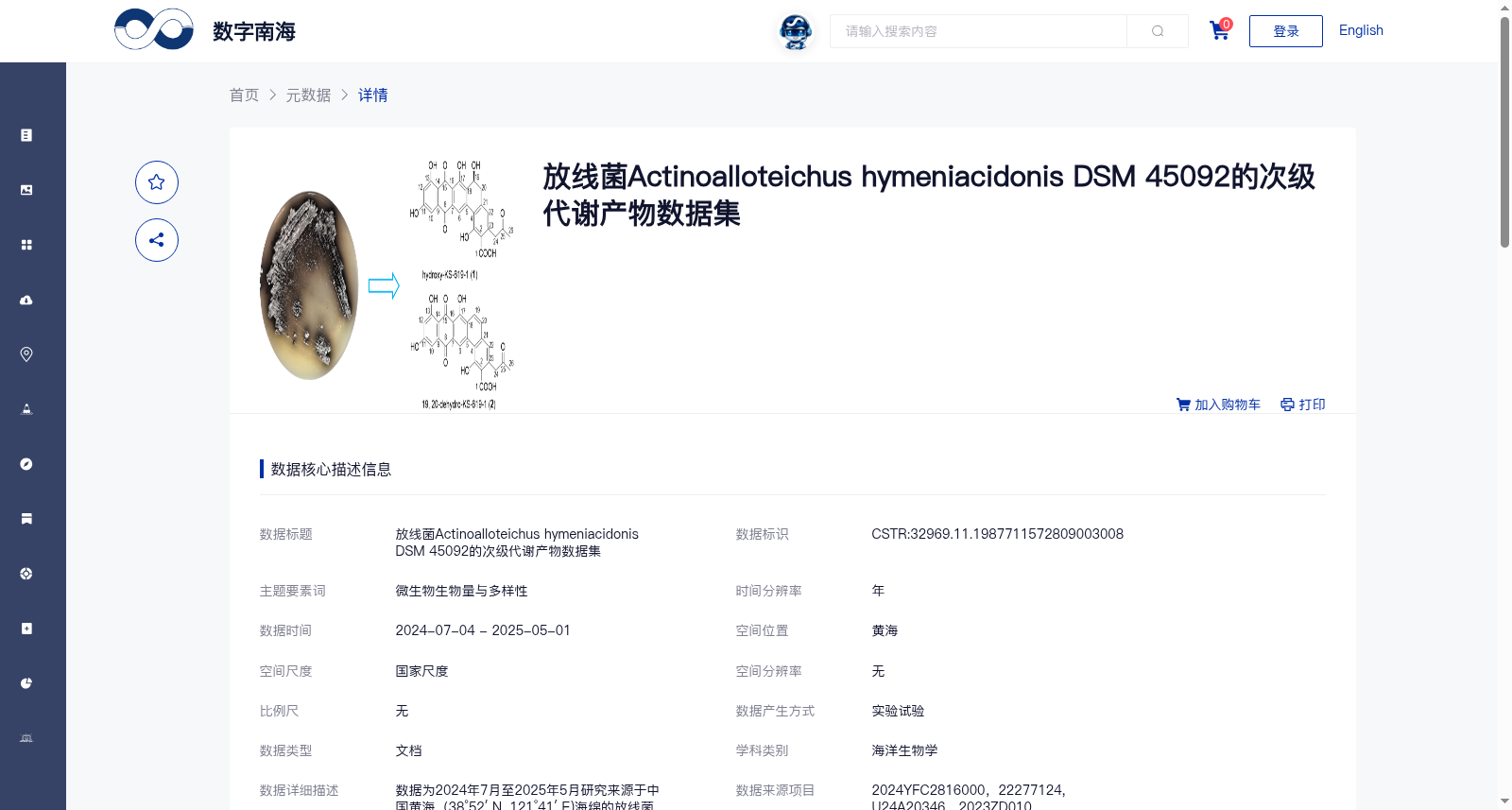Switch language to English
This screenshot has height=810, width=1512.
click(x=1361, y=30)
